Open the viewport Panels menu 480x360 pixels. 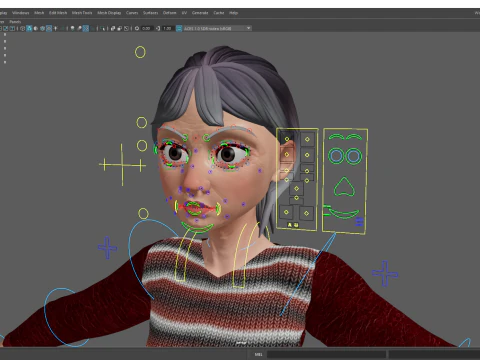(x=15, y=22)
